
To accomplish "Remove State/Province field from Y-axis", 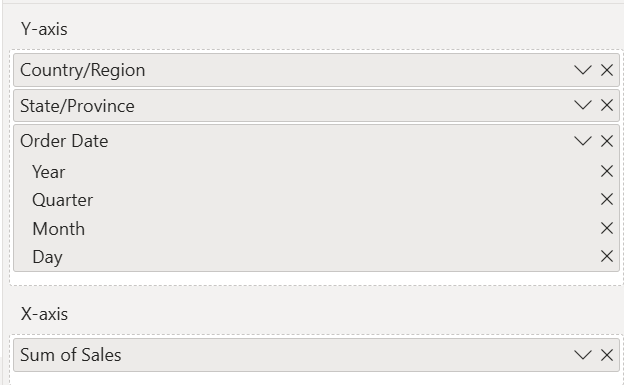I will coord(606,106).
